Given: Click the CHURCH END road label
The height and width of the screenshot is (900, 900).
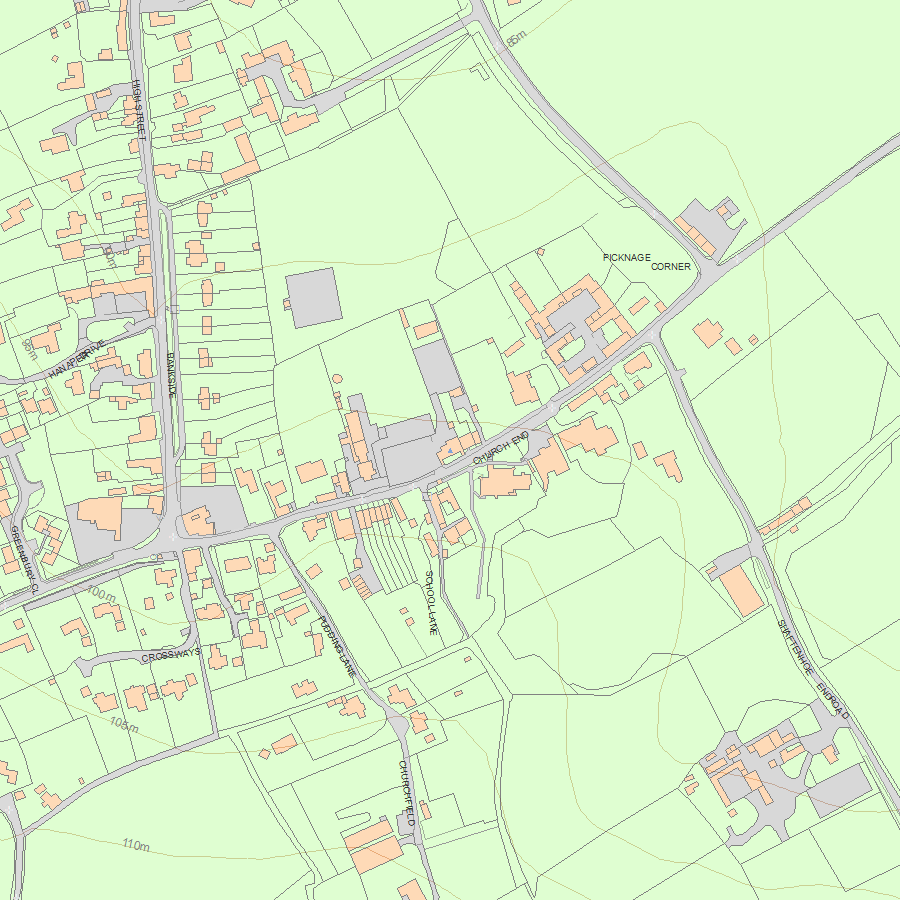Looking at the screenshot, I should [x=501, y=448].
